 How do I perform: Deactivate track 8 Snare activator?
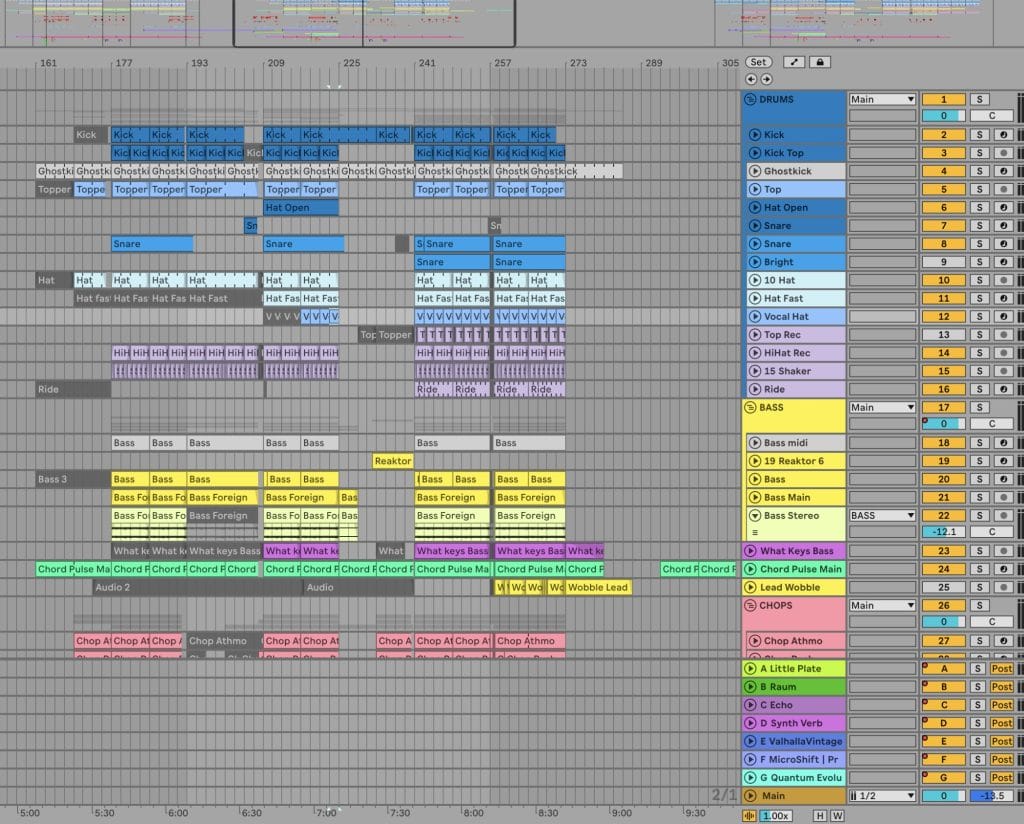943,244
